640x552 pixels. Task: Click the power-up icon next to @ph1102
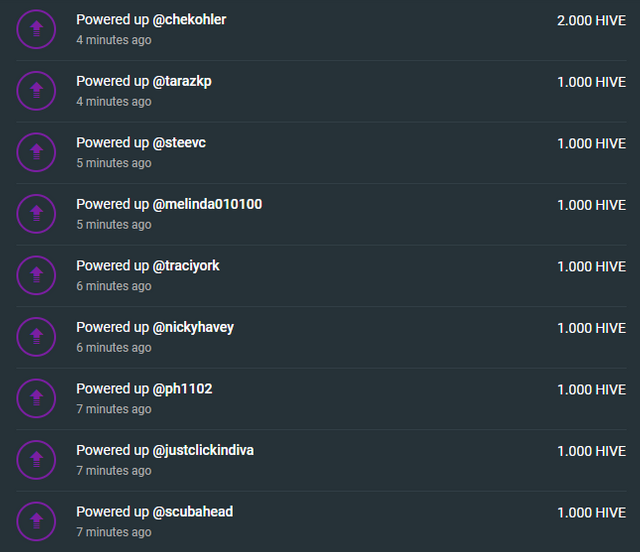coord(36,398)
